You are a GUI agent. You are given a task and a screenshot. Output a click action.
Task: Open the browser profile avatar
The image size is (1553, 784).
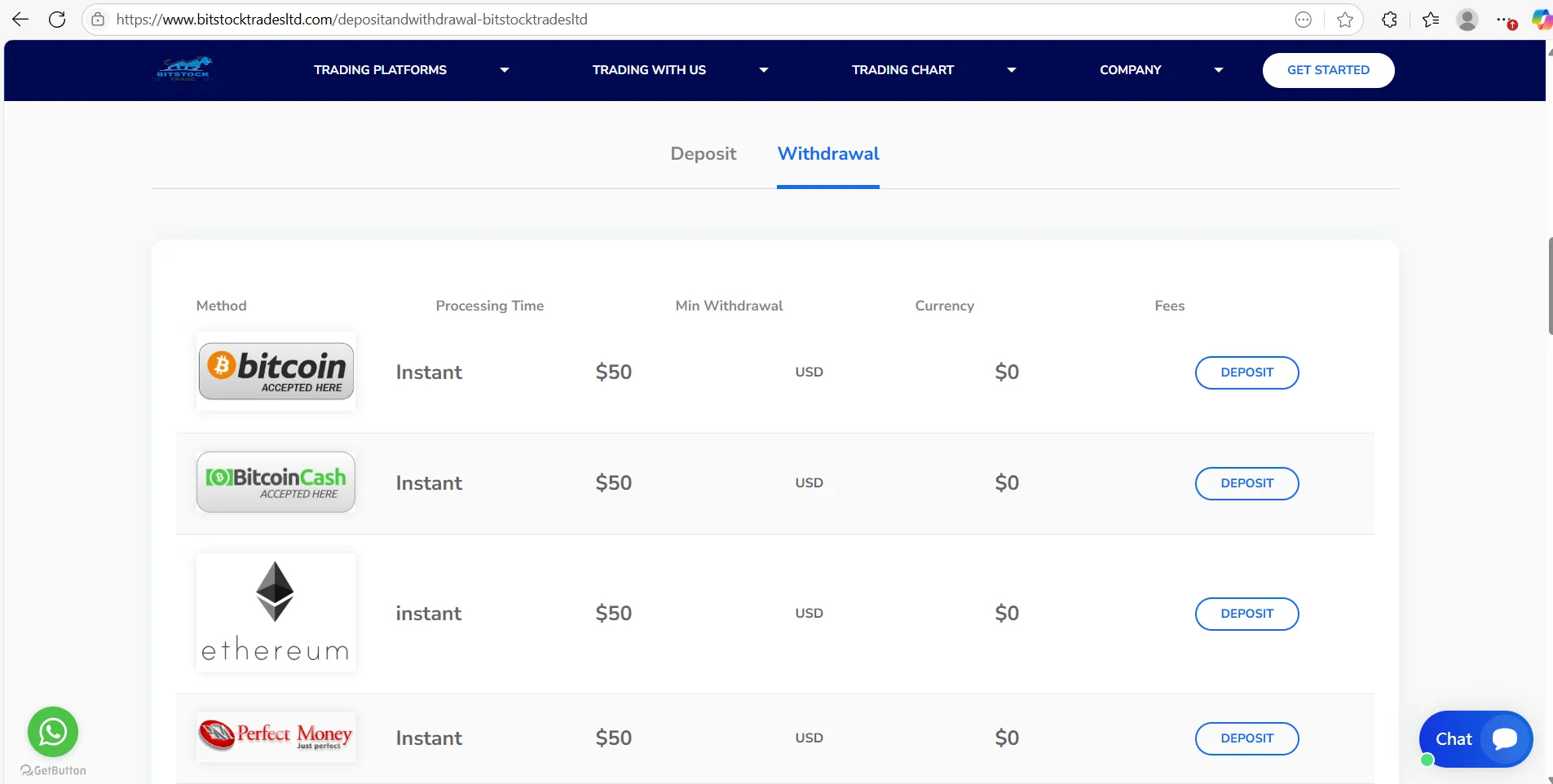(1467, 20)
